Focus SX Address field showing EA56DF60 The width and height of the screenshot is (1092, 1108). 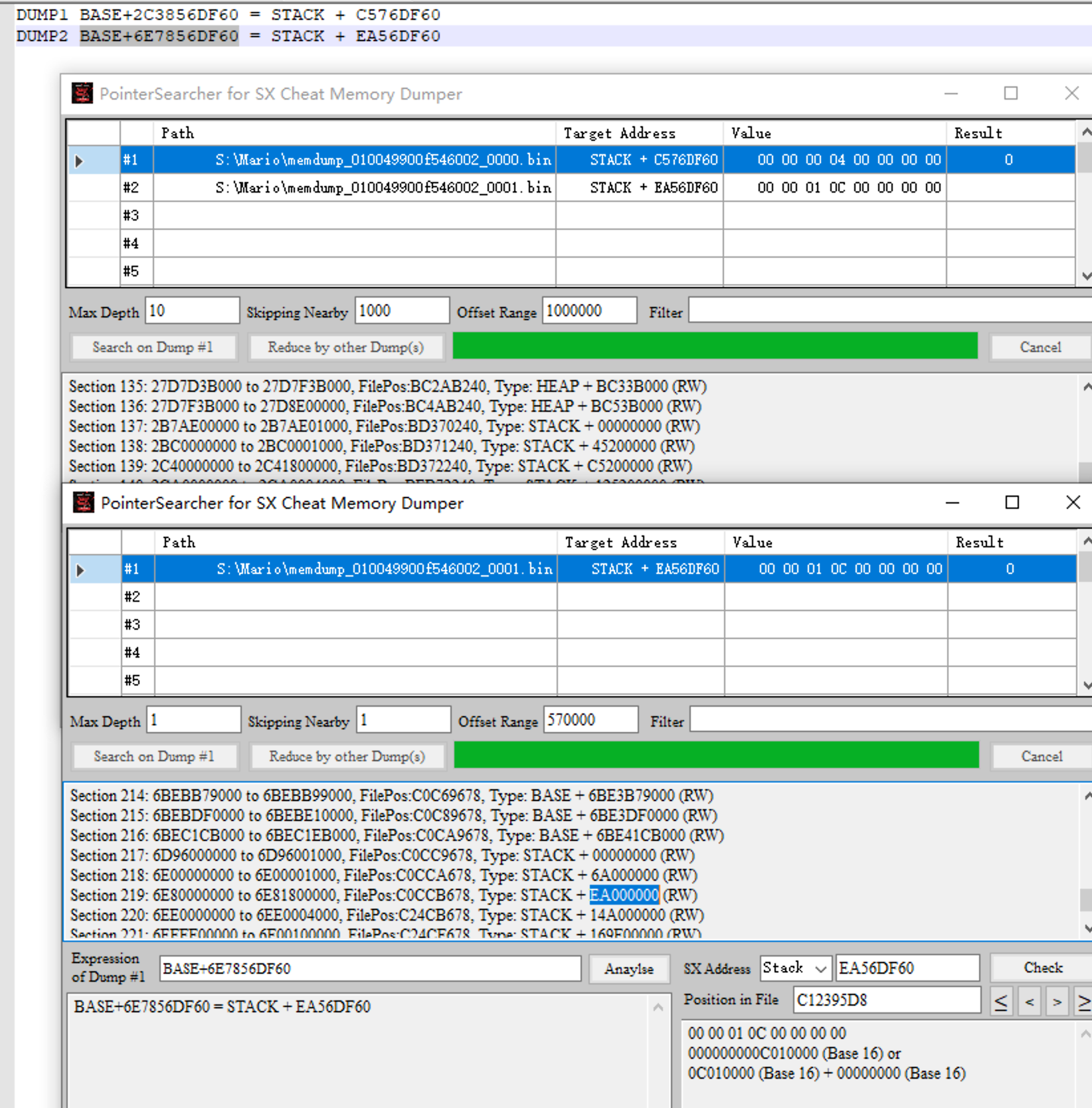907,968
